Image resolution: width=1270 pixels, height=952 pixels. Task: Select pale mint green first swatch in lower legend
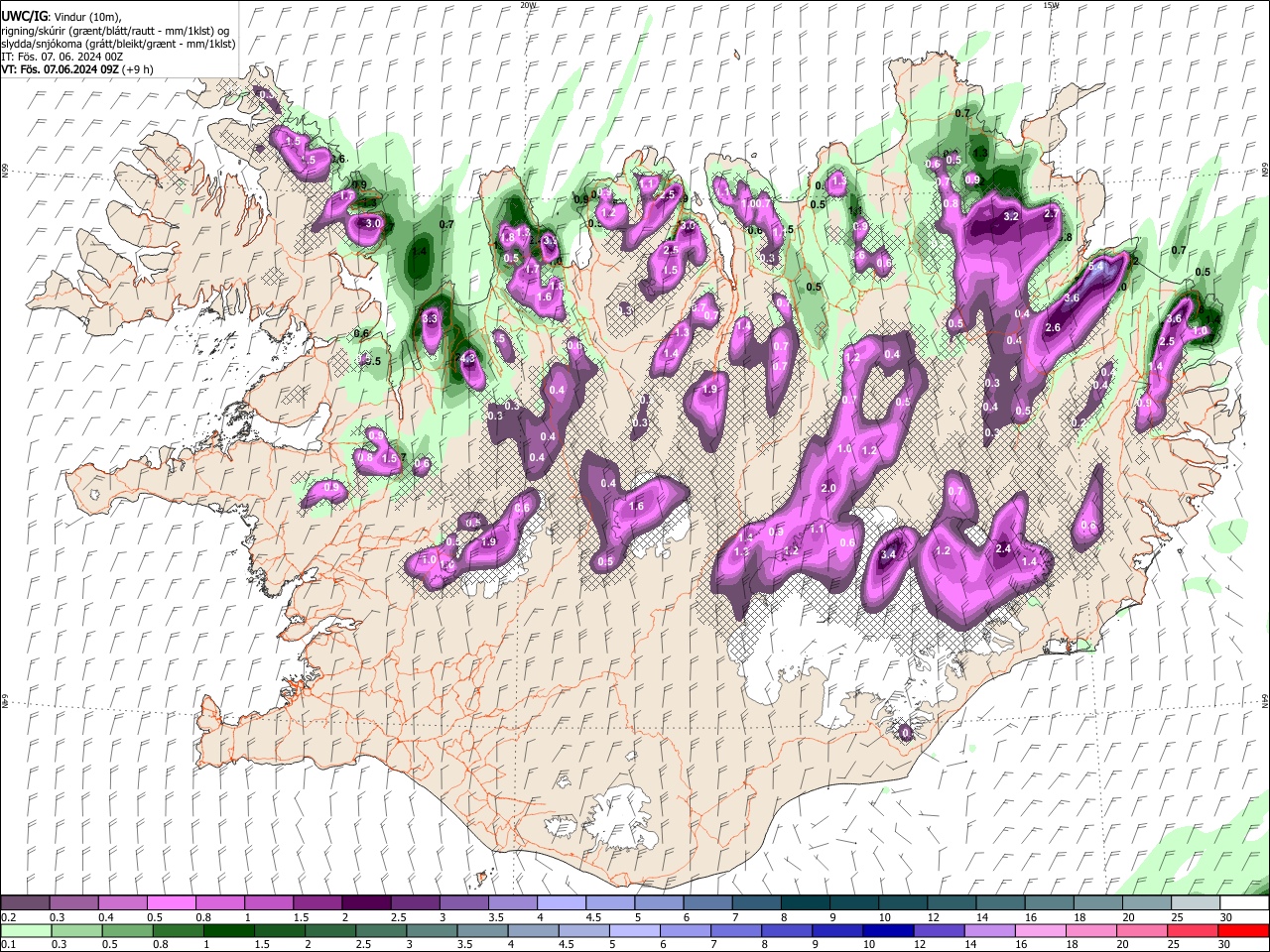coord(26,930)
